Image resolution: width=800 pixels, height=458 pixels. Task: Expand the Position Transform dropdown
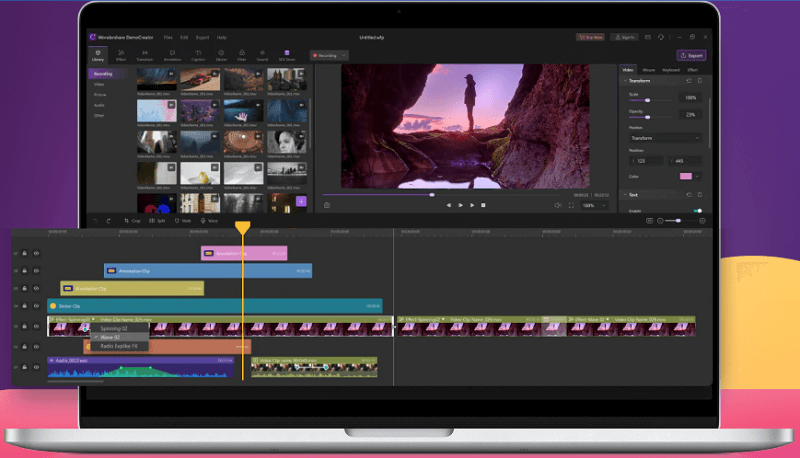[664, 137]
